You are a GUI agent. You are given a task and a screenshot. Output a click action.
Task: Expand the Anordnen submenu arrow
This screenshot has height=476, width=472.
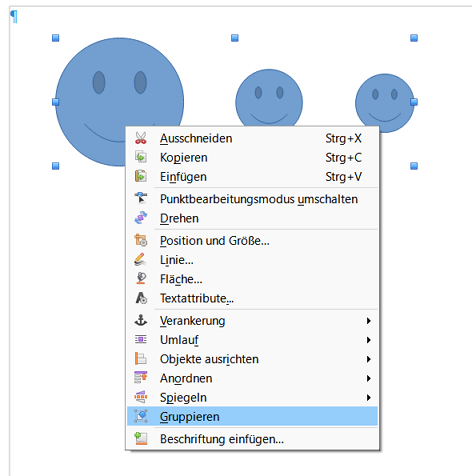368,378
